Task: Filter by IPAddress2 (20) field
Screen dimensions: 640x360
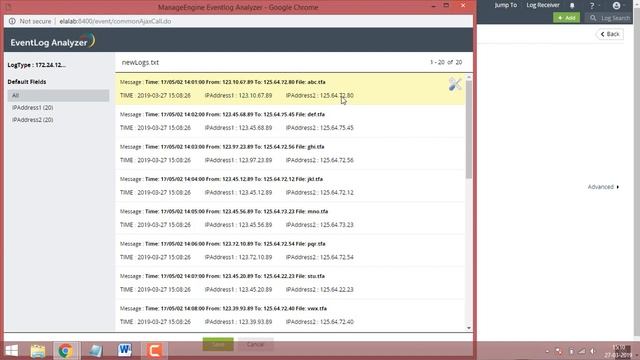Action: (33, 120)
